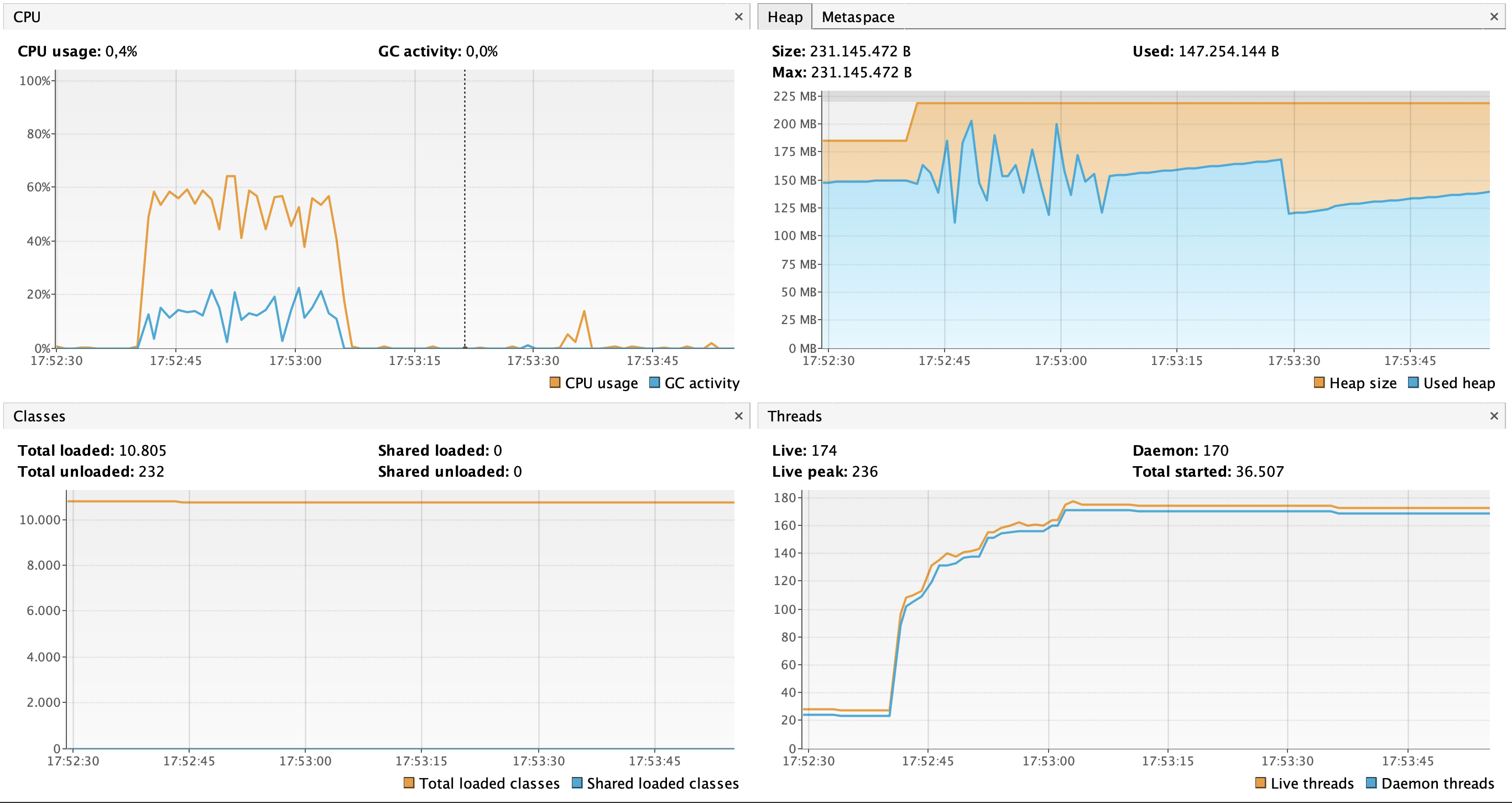Close the CPU panel
The width and height of the screenshot is (1512, 803).
(738, 17)
